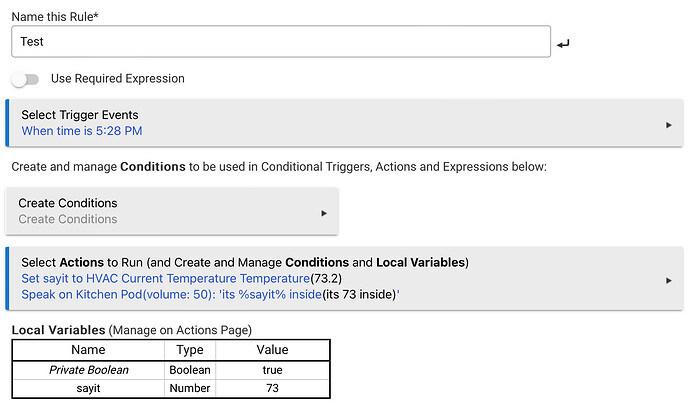Click in the rule name field containing Test

coord(280,42)
